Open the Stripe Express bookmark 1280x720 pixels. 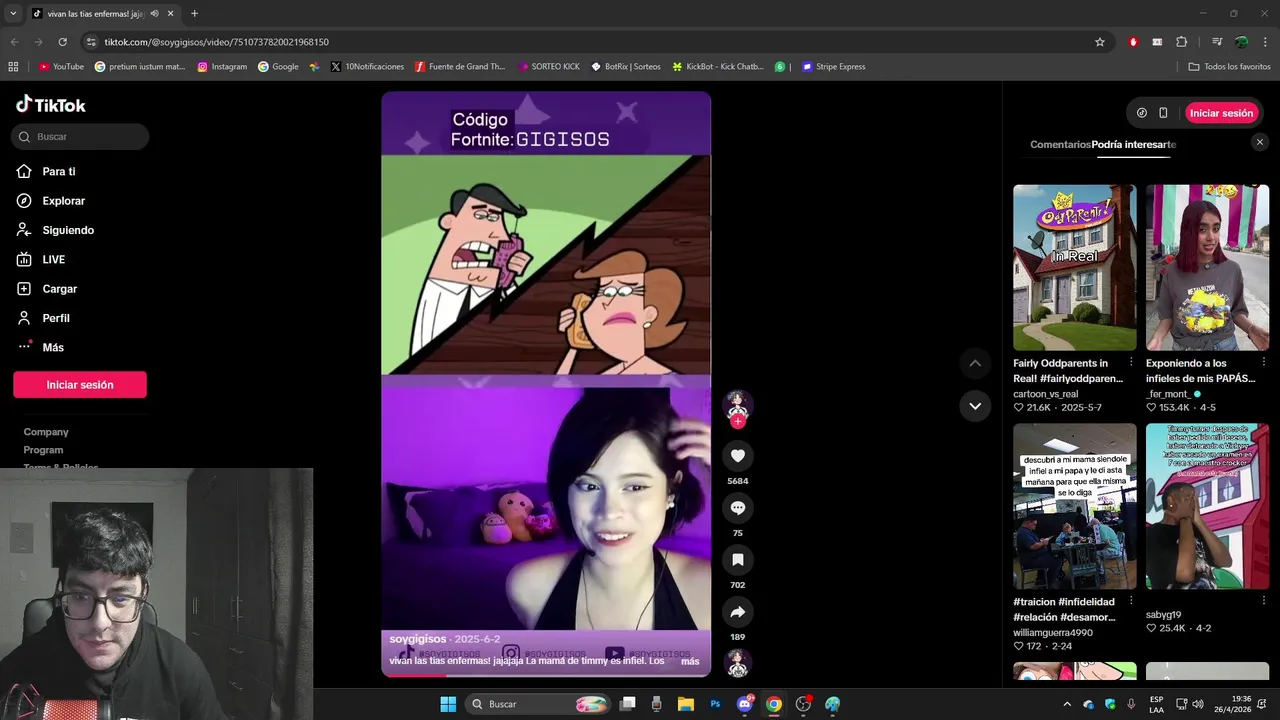point(833,67)
